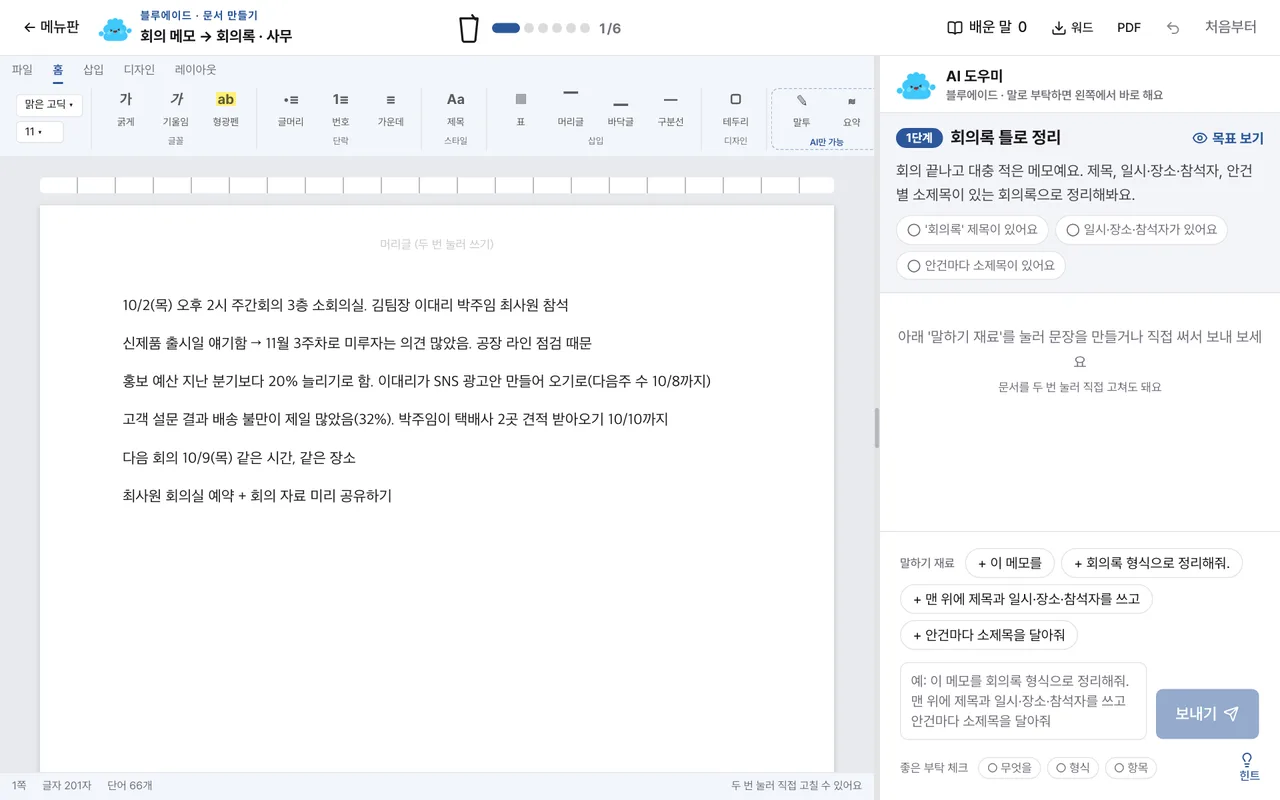Apply italic with the 기울임 button
This screenshot has height=800, width=1280.
point(176,110)
